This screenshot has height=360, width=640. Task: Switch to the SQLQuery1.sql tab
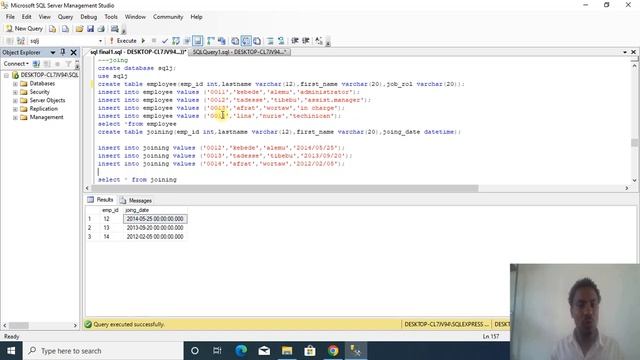(239, 52)
